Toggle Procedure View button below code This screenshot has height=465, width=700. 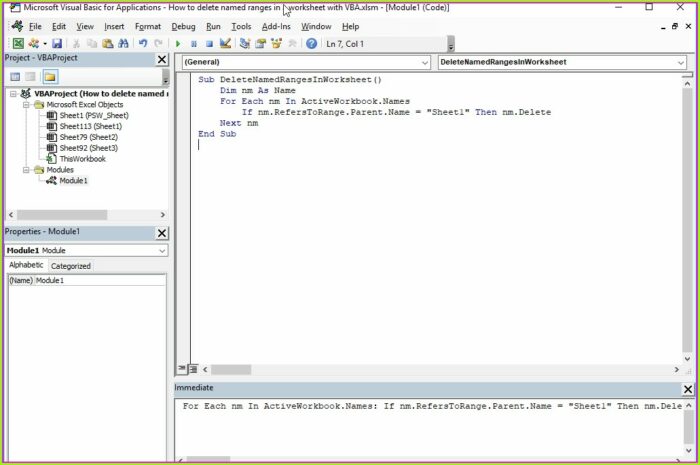[181, 369]
